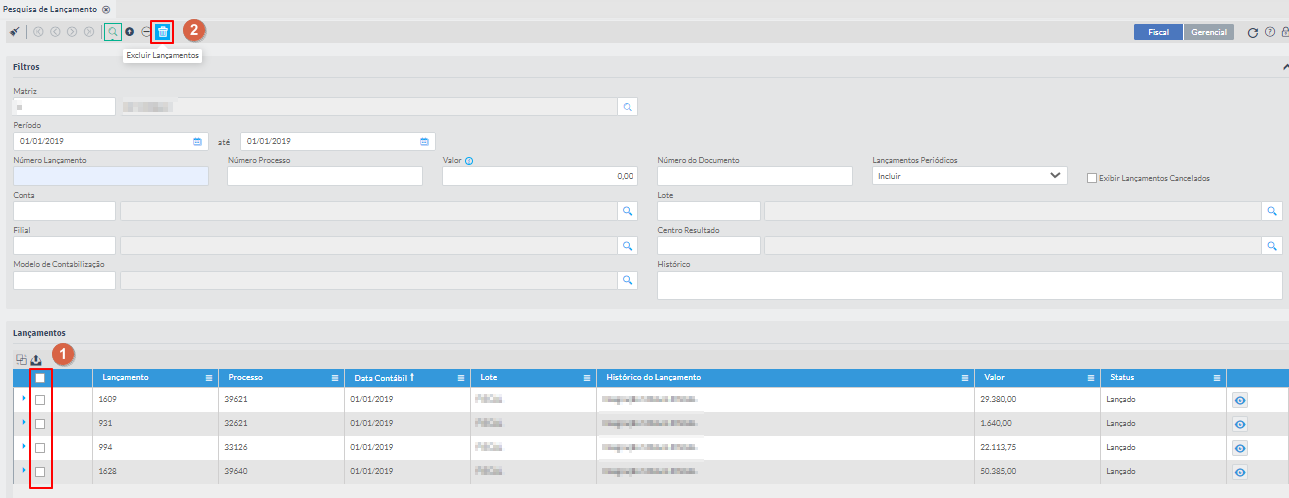Open Modelo de Contabilização lookup magnifier
1289x498 pixels.
click(x=628, y=280)
